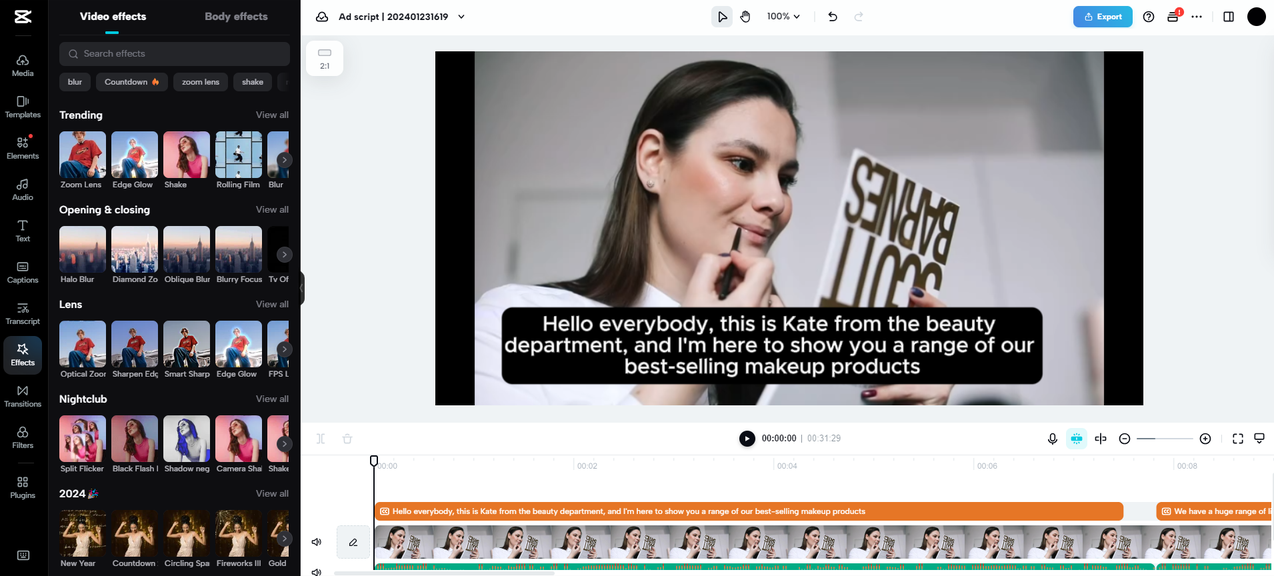View all Nightclub effects
The height and width of the screenshot is (576, 1274).
[272, 399]
